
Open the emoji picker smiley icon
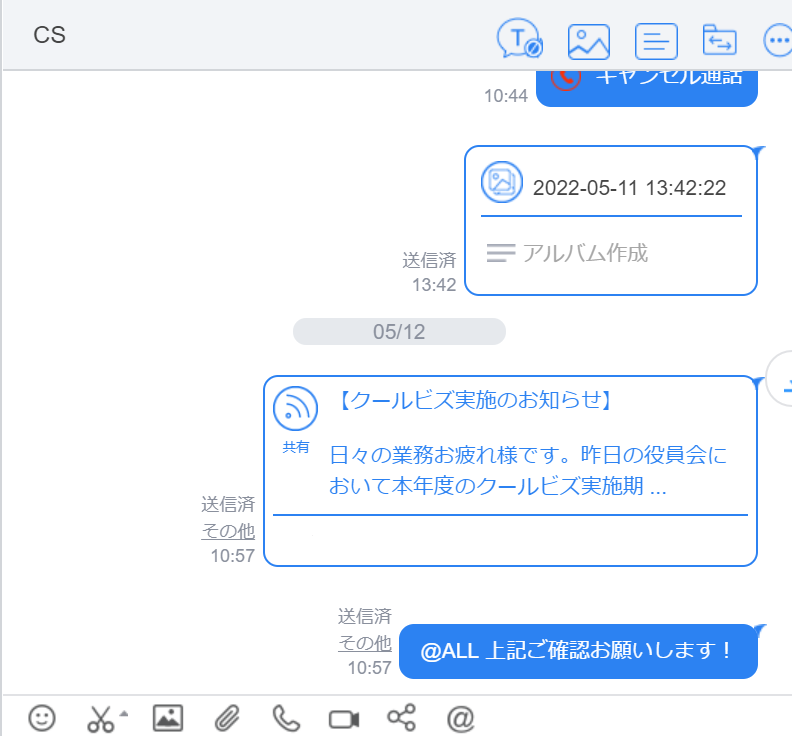(x=41, y=717)
